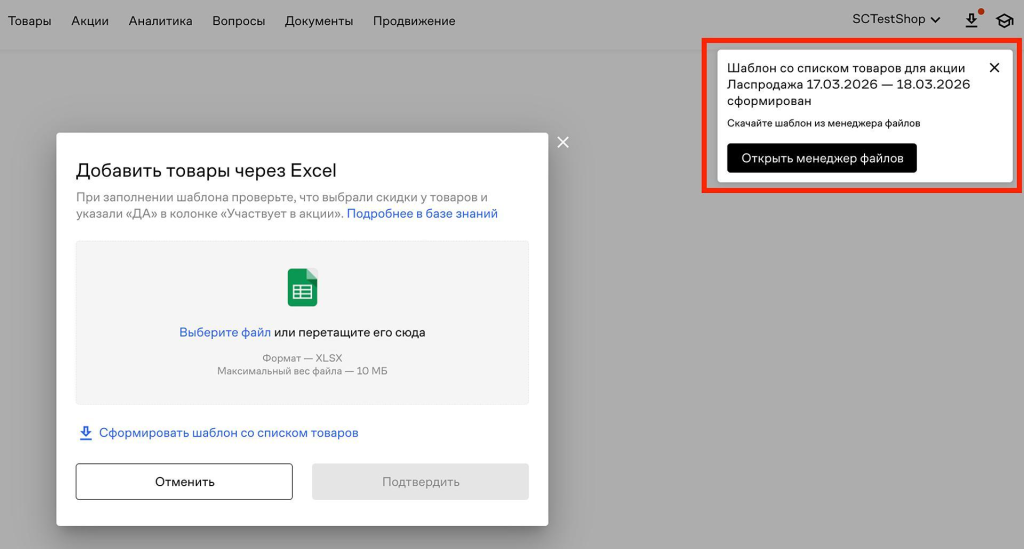Click the Выберите файл link
Image resolution: width=1024 pixels, height=549 pixels.
pyautogui.click(x=225, y=333)
